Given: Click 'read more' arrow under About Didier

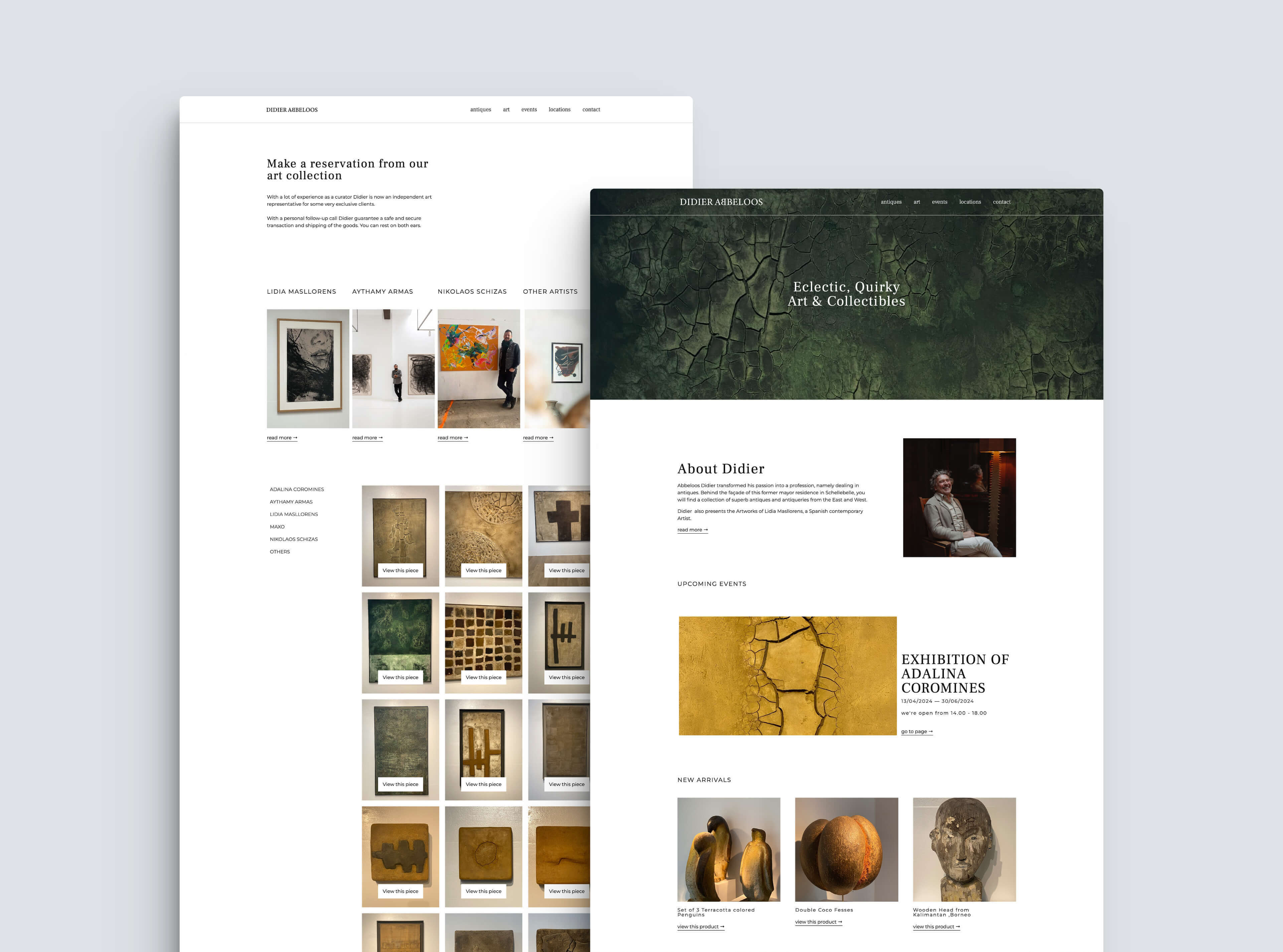Looking at the screenshot, I should [x=693, y=530].
